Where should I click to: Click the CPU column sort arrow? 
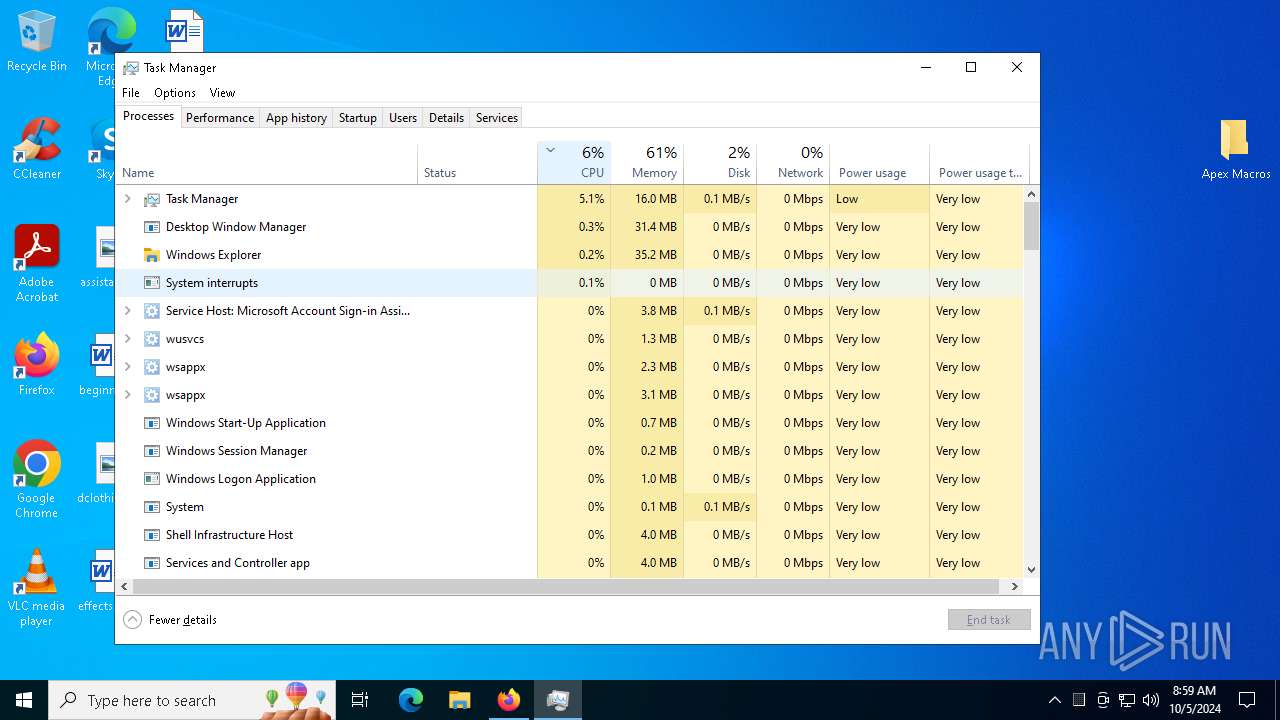coord(550,151)
